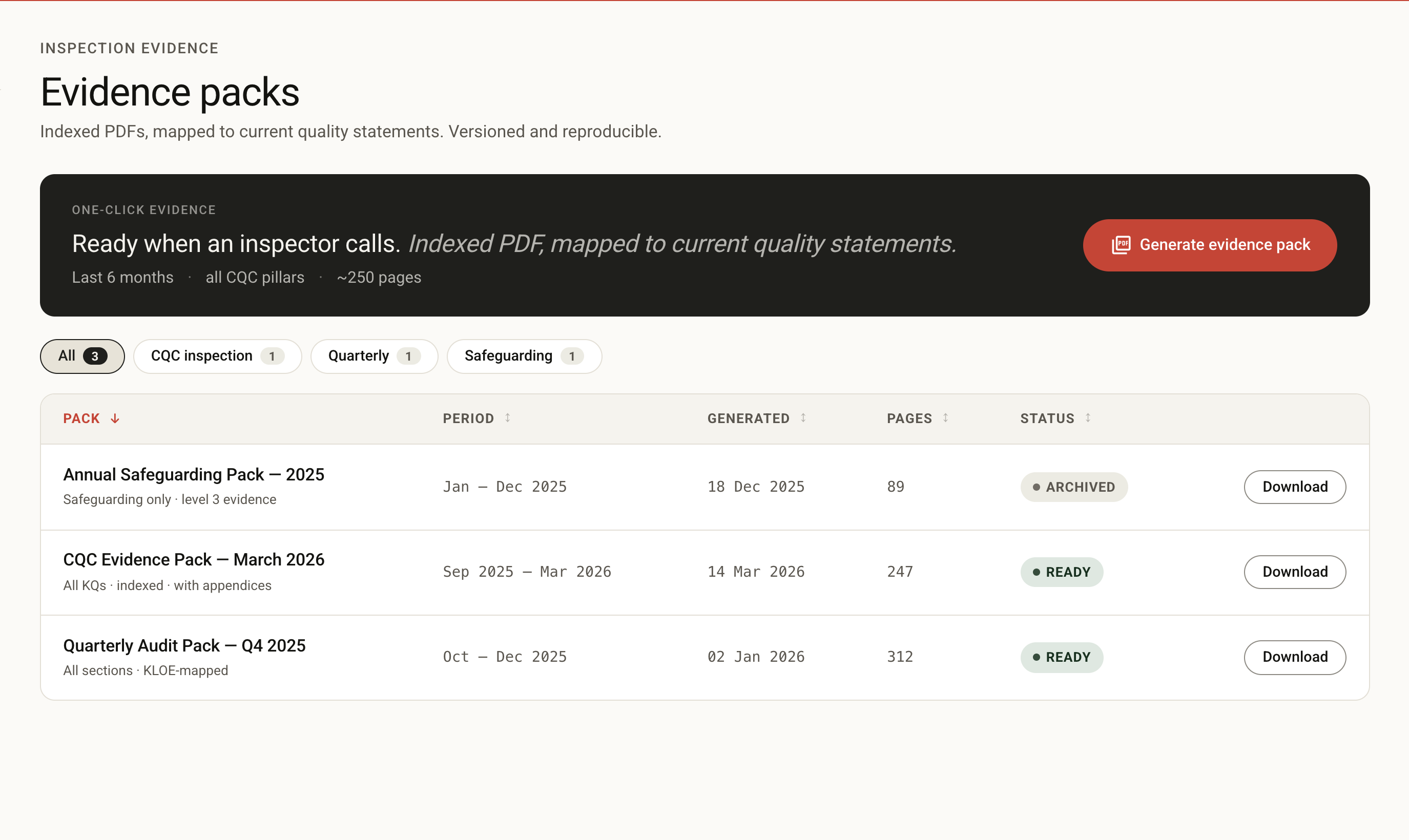Click generated date '02 Jan 2026'

pos(756,657)
